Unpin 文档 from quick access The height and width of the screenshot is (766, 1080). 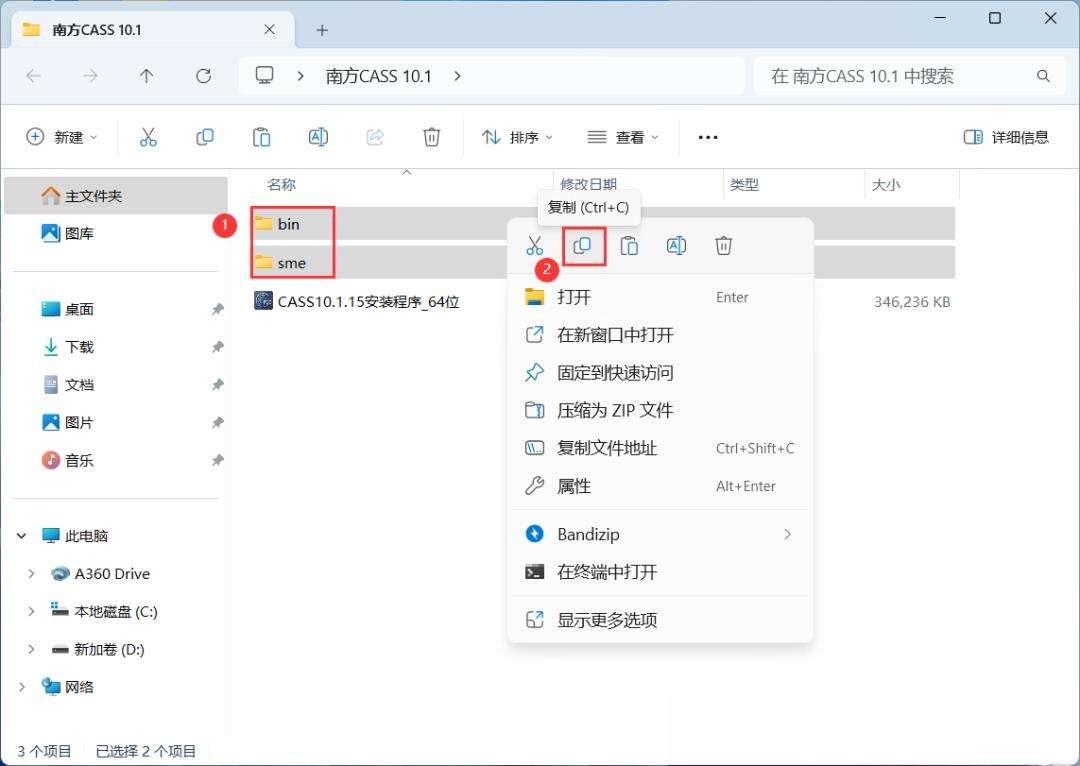pyautogui.click(x=218, y=385)
